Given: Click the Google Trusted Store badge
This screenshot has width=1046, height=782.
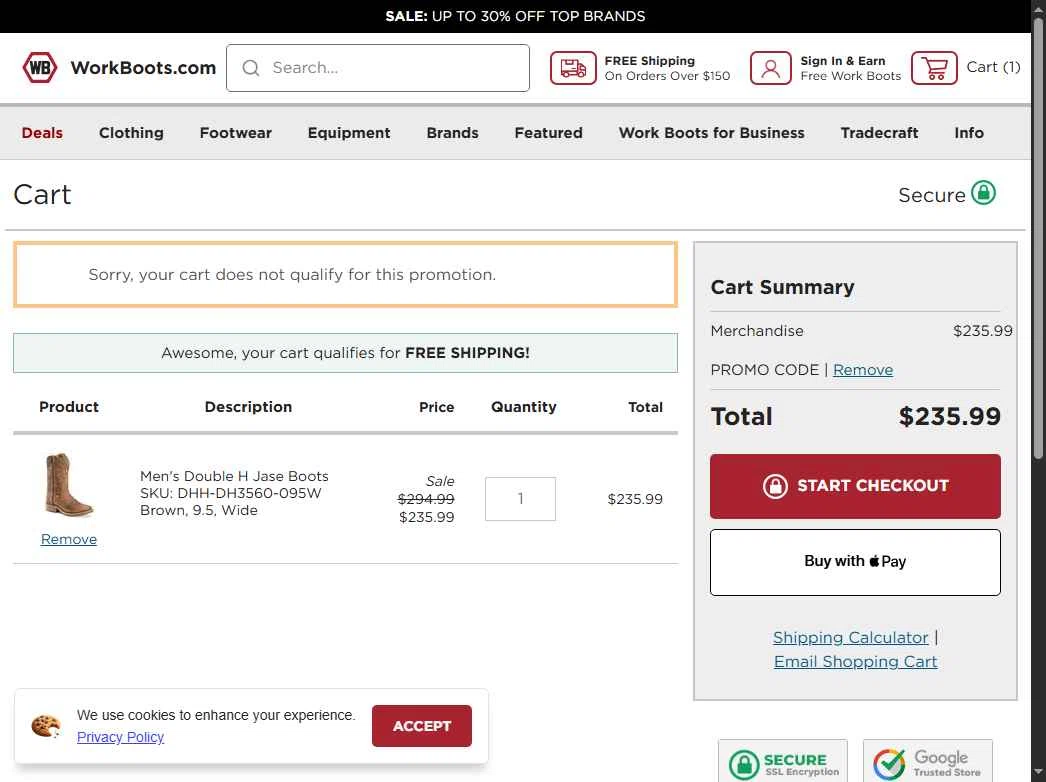Looking at the screenshot, I should pos(927,761).
